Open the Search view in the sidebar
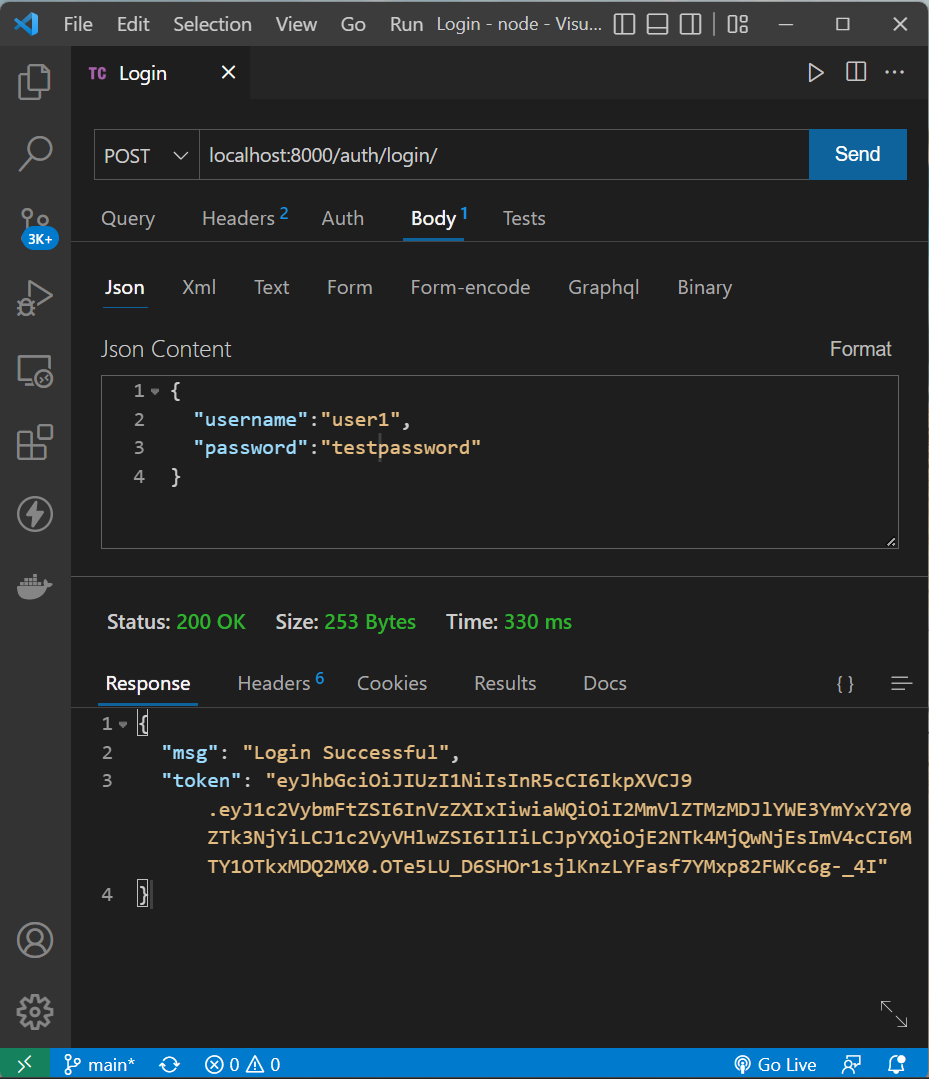The height and width of the screenshot is (1079, 929). 35,153
